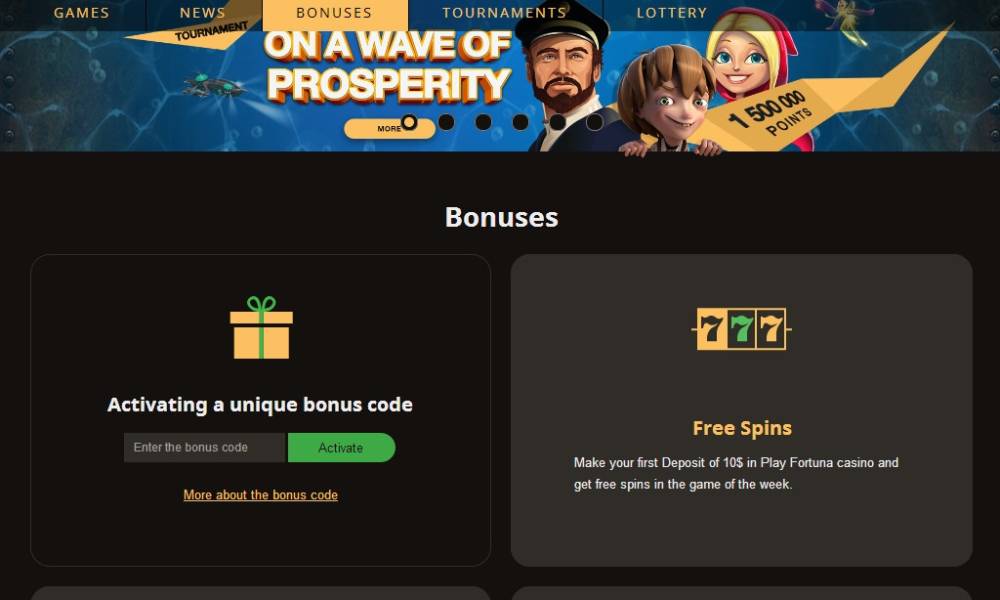
Task: Focus the Enter the bonus code field
Action: coord(205,448)
